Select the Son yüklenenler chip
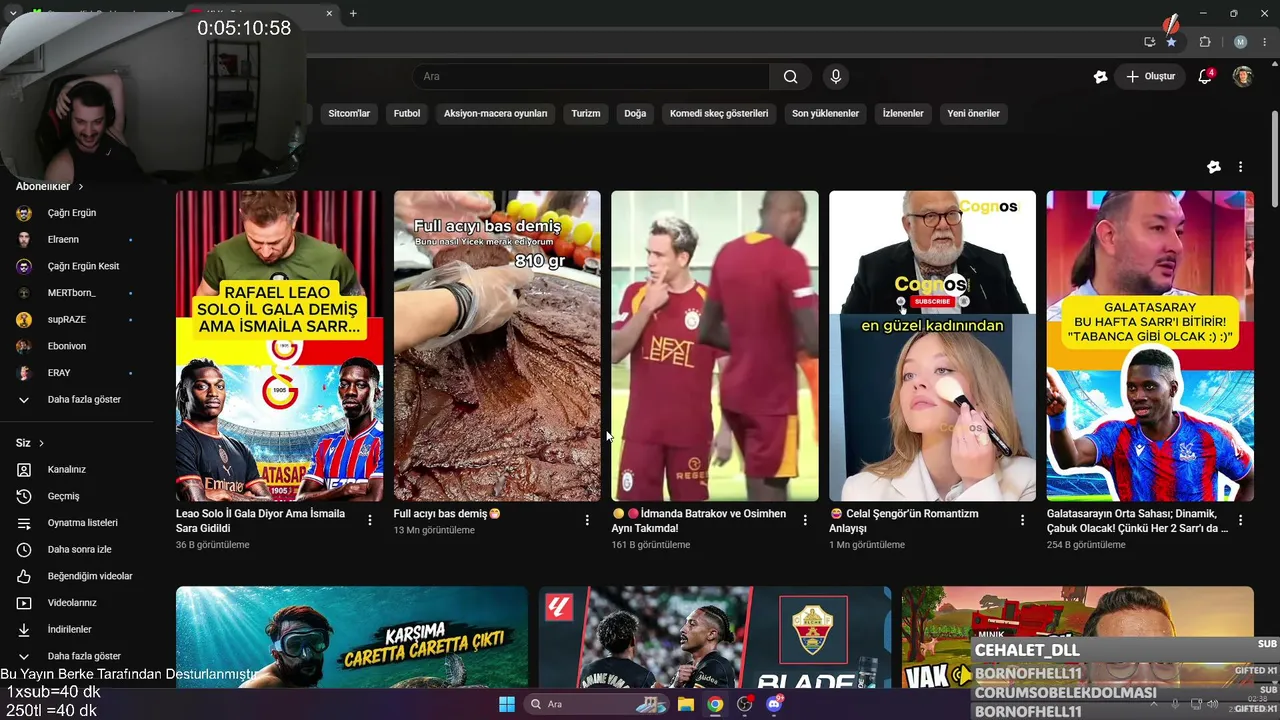The image size is (1280, 720). tap(826, 114)
